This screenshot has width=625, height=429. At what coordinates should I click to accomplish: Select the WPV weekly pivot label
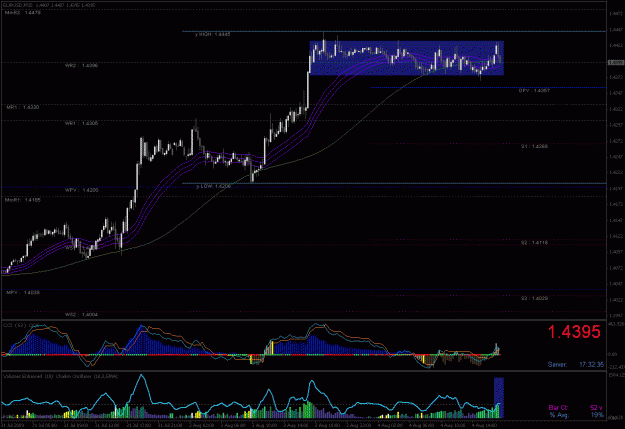tap(81, 190)
